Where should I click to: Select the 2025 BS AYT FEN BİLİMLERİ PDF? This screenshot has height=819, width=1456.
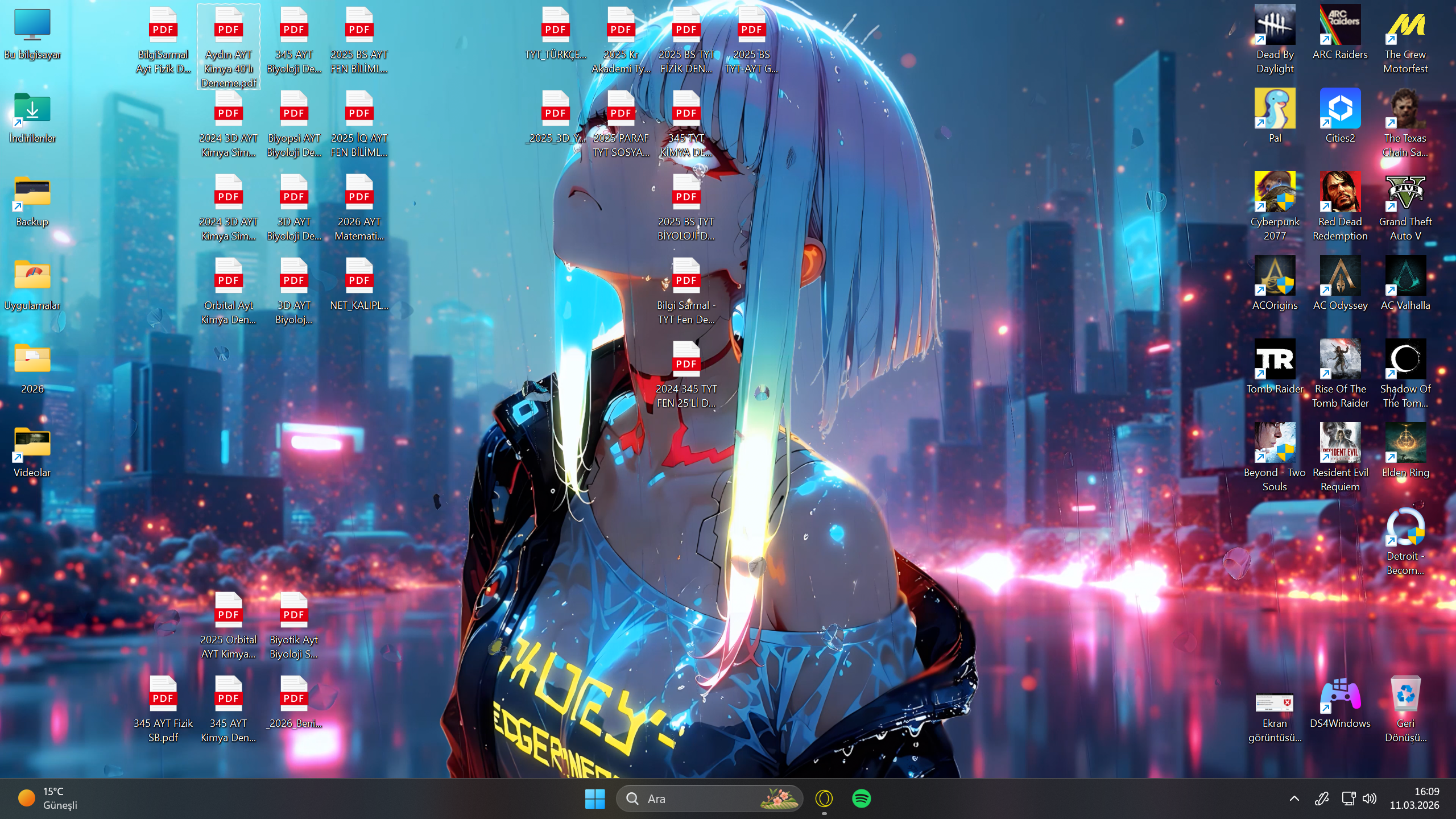pyautogui.click(x=359, y=40)
